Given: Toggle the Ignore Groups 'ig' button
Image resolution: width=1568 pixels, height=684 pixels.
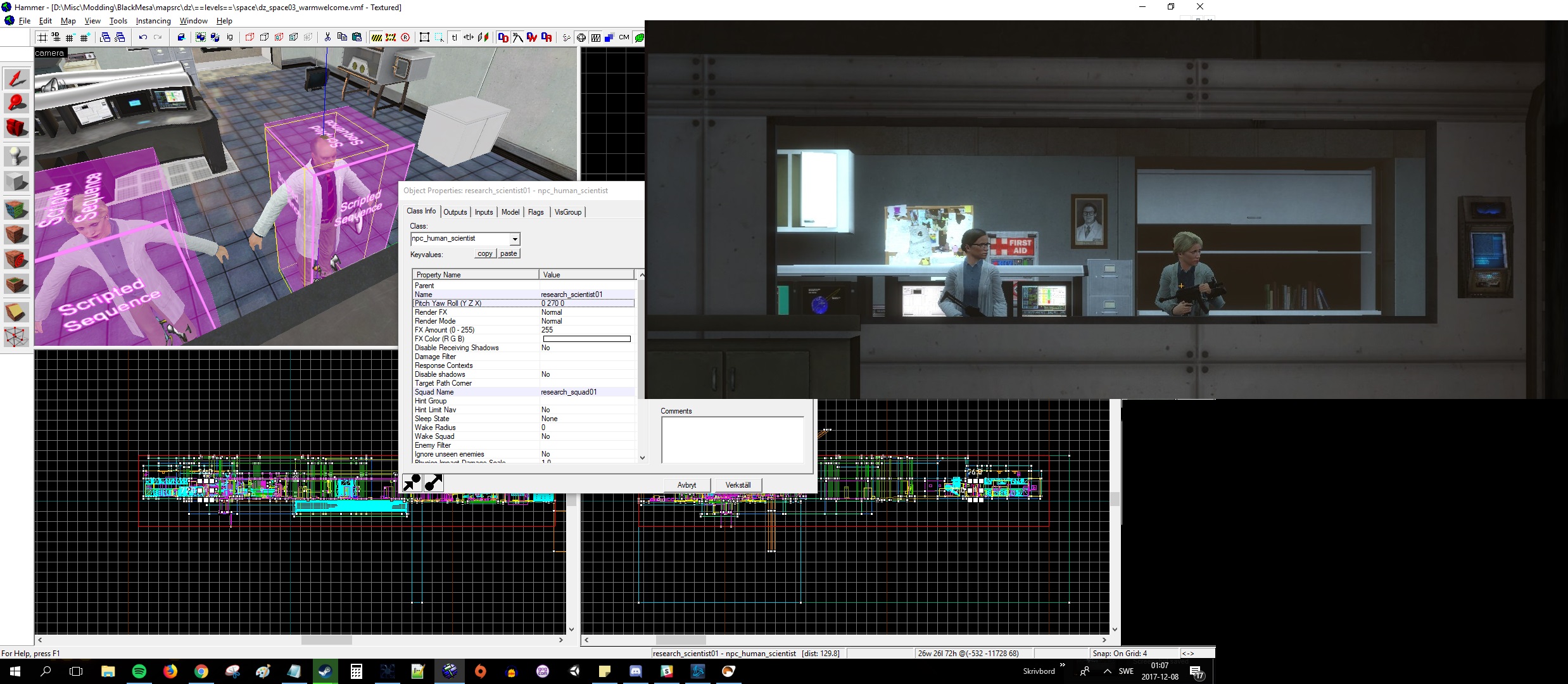Looking at the screenshot, I should 230,37.
